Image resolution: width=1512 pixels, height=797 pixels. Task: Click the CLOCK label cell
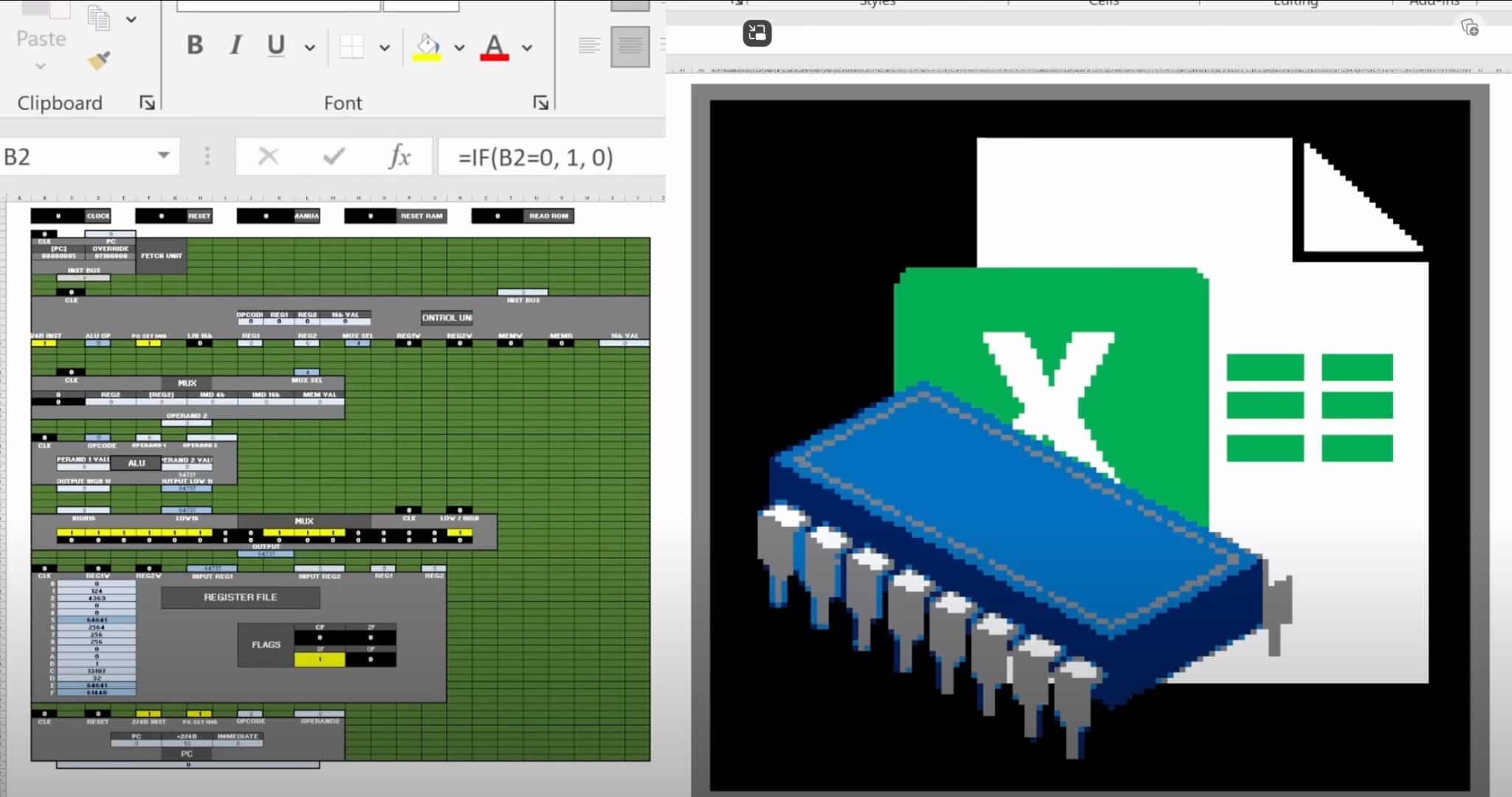[97, 216]
